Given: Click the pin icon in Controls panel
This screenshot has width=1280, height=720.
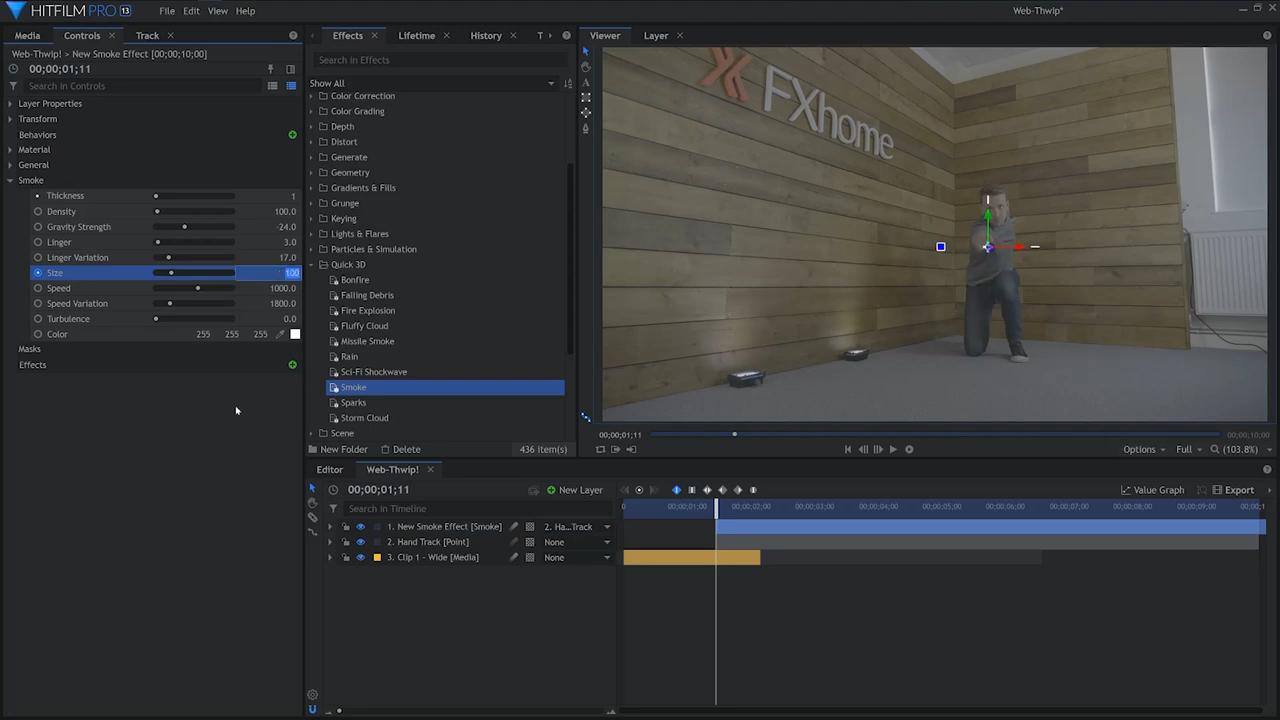Looking at the screenshot, I should pos(270,69).
